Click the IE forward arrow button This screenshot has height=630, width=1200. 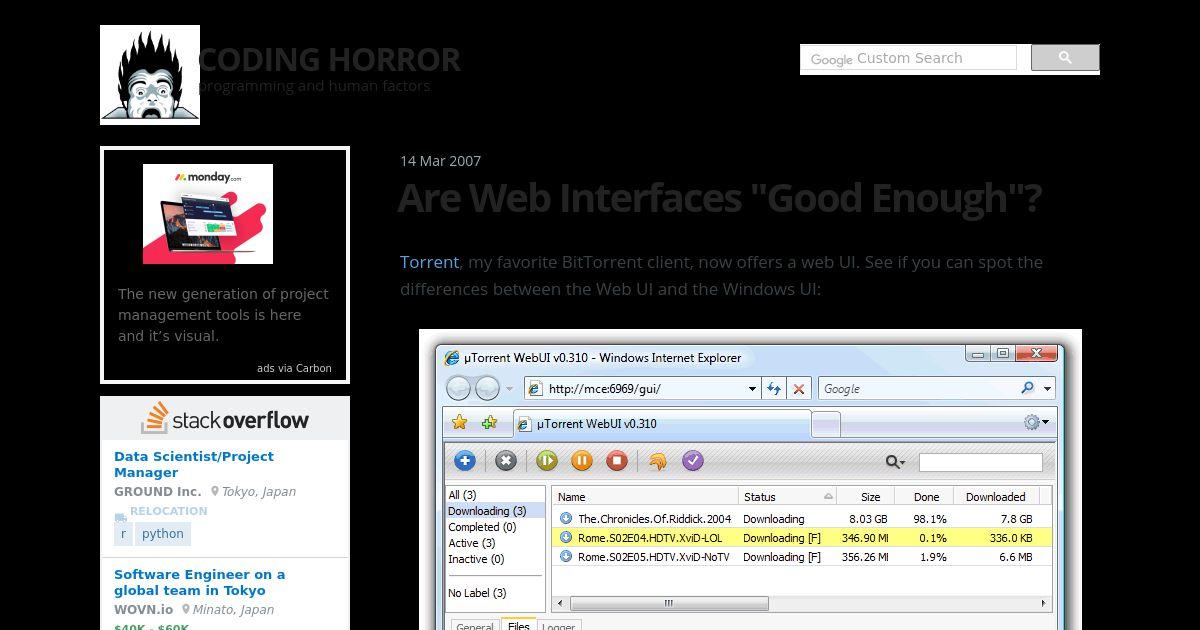pos(487,388)
